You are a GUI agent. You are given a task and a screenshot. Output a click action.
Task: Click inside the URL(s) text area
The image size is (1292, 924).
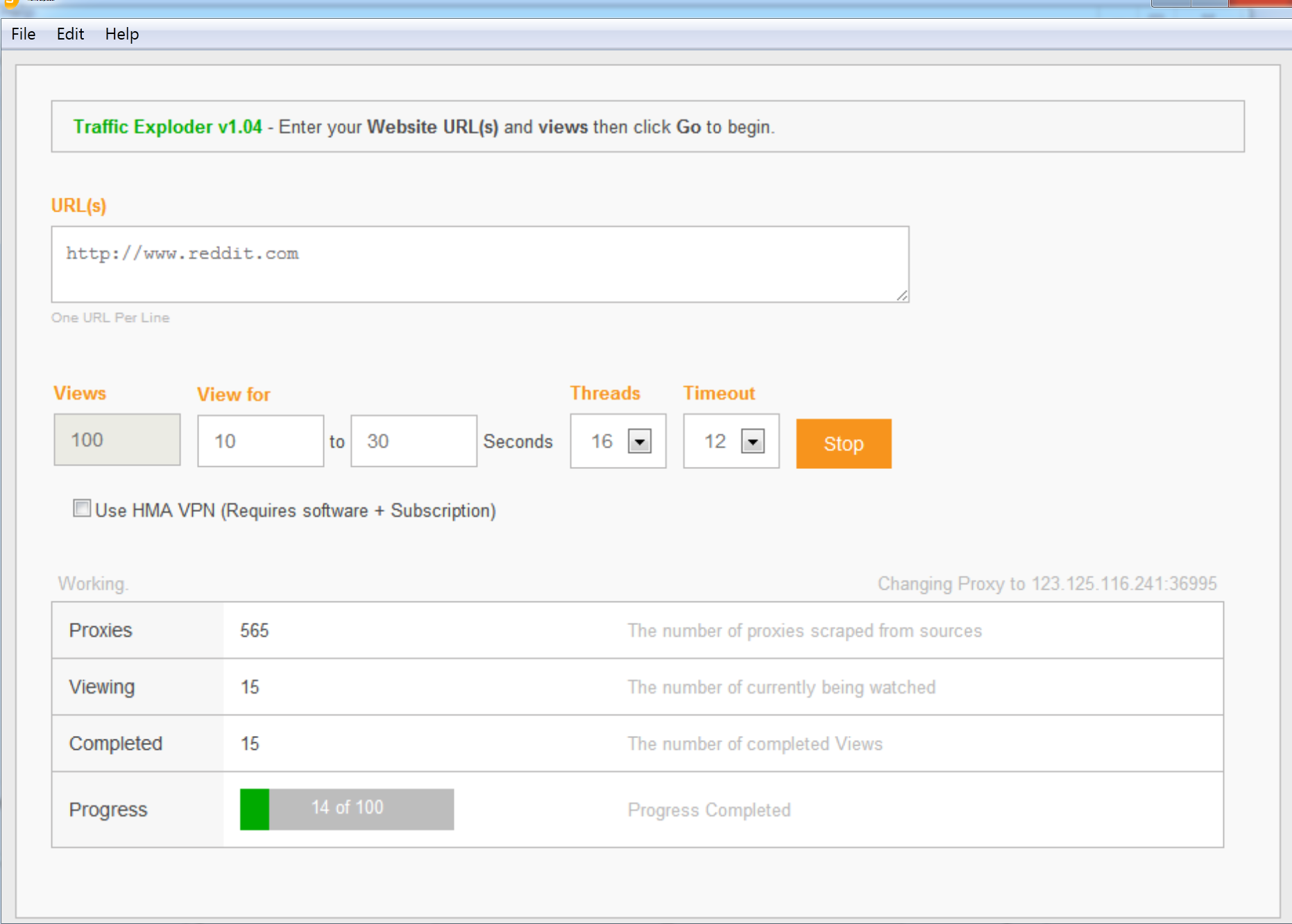(x=479, y=264)
